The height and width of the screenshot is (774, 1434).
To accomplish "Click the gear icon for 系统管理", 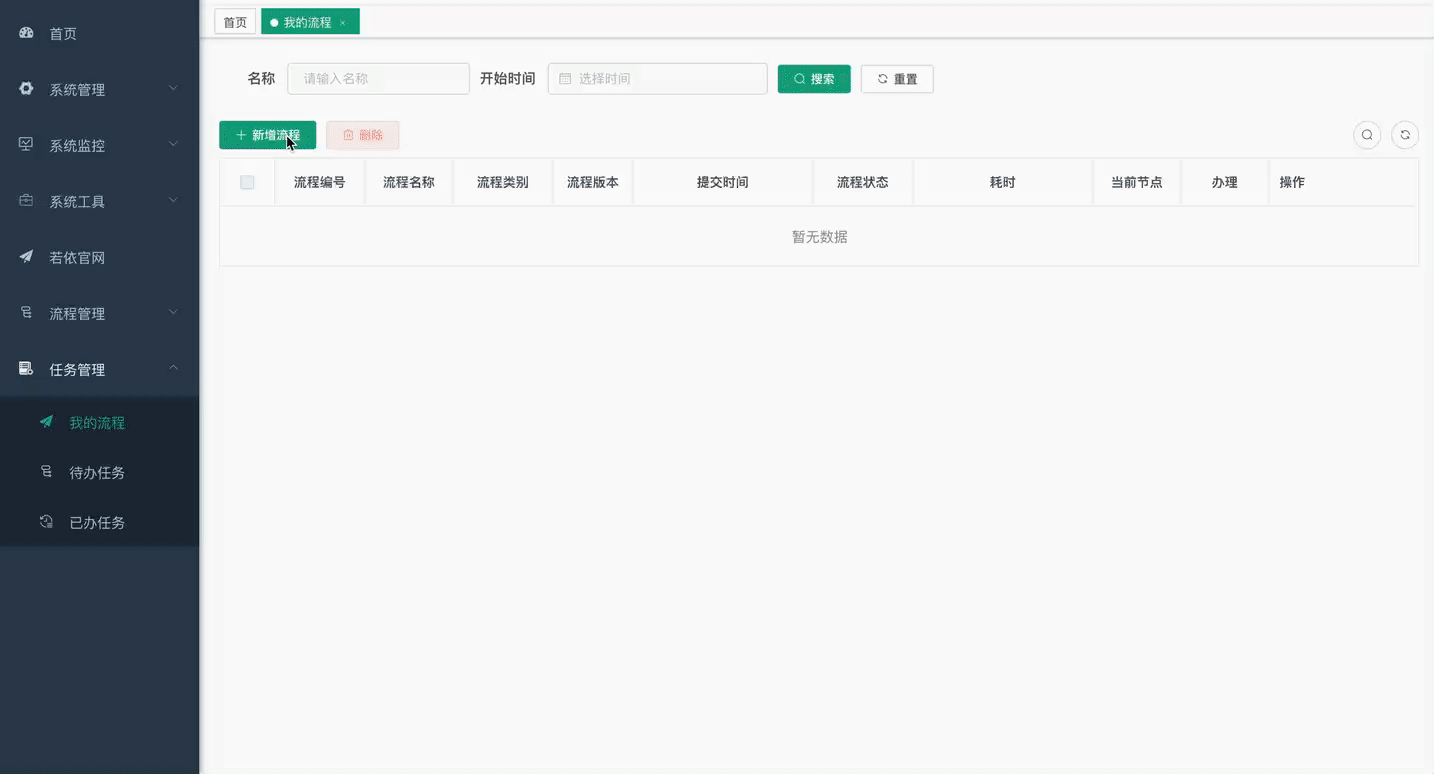I will pos(27,89).
